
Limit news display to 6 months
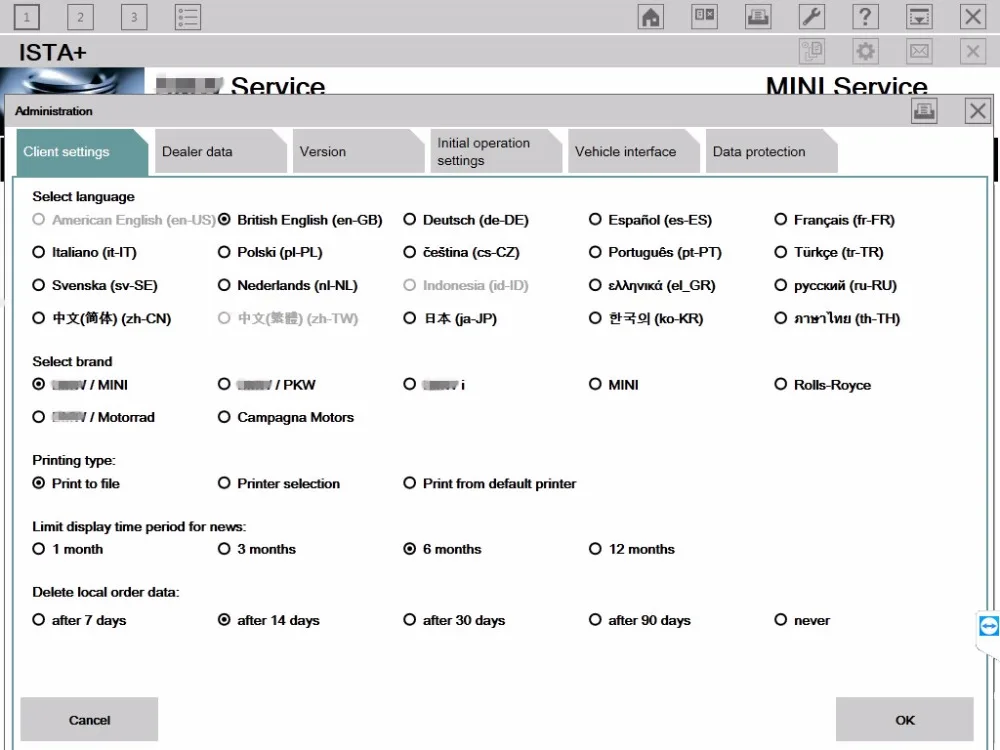click(443, 549)
